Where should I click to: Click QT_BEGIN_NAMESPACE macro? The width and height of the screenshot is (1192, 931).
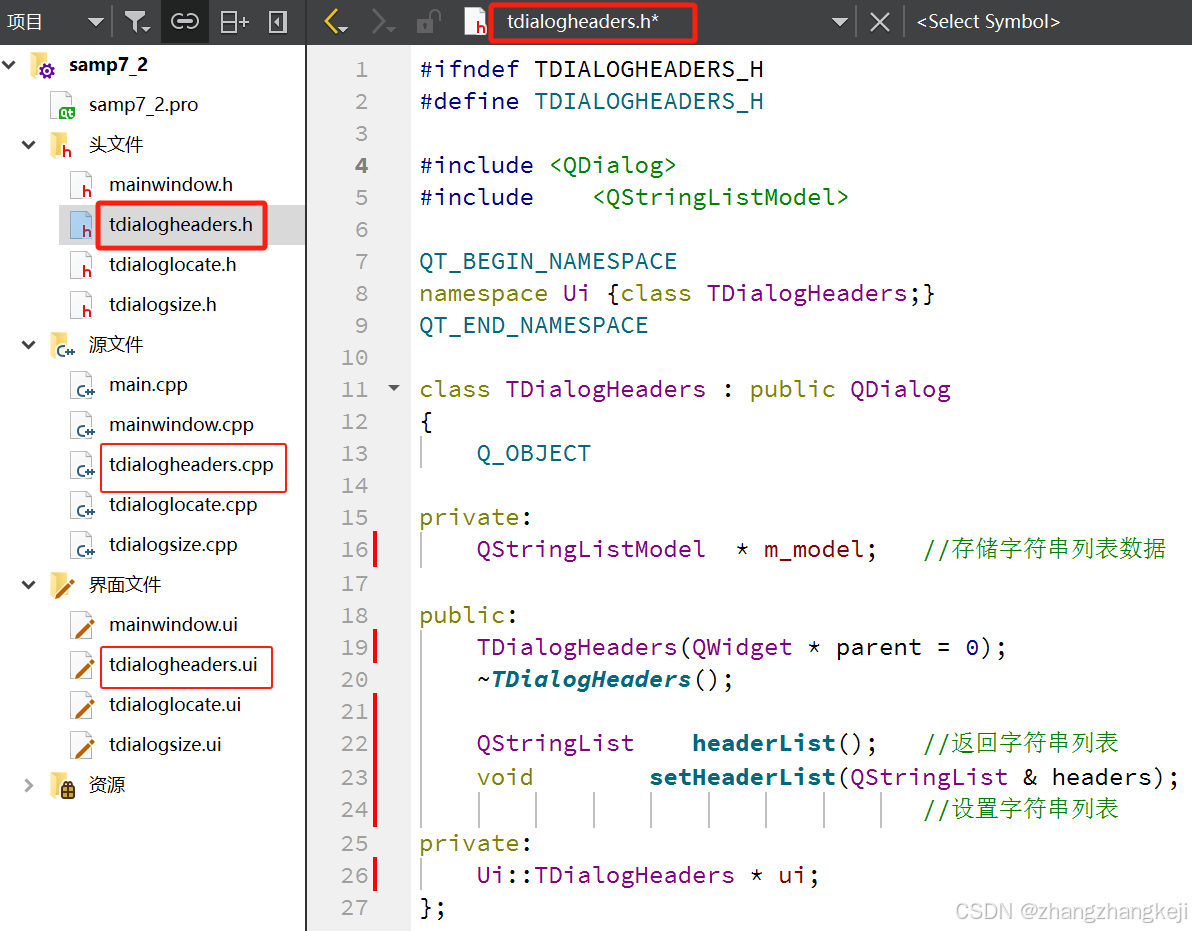click(x=548, y=261)
